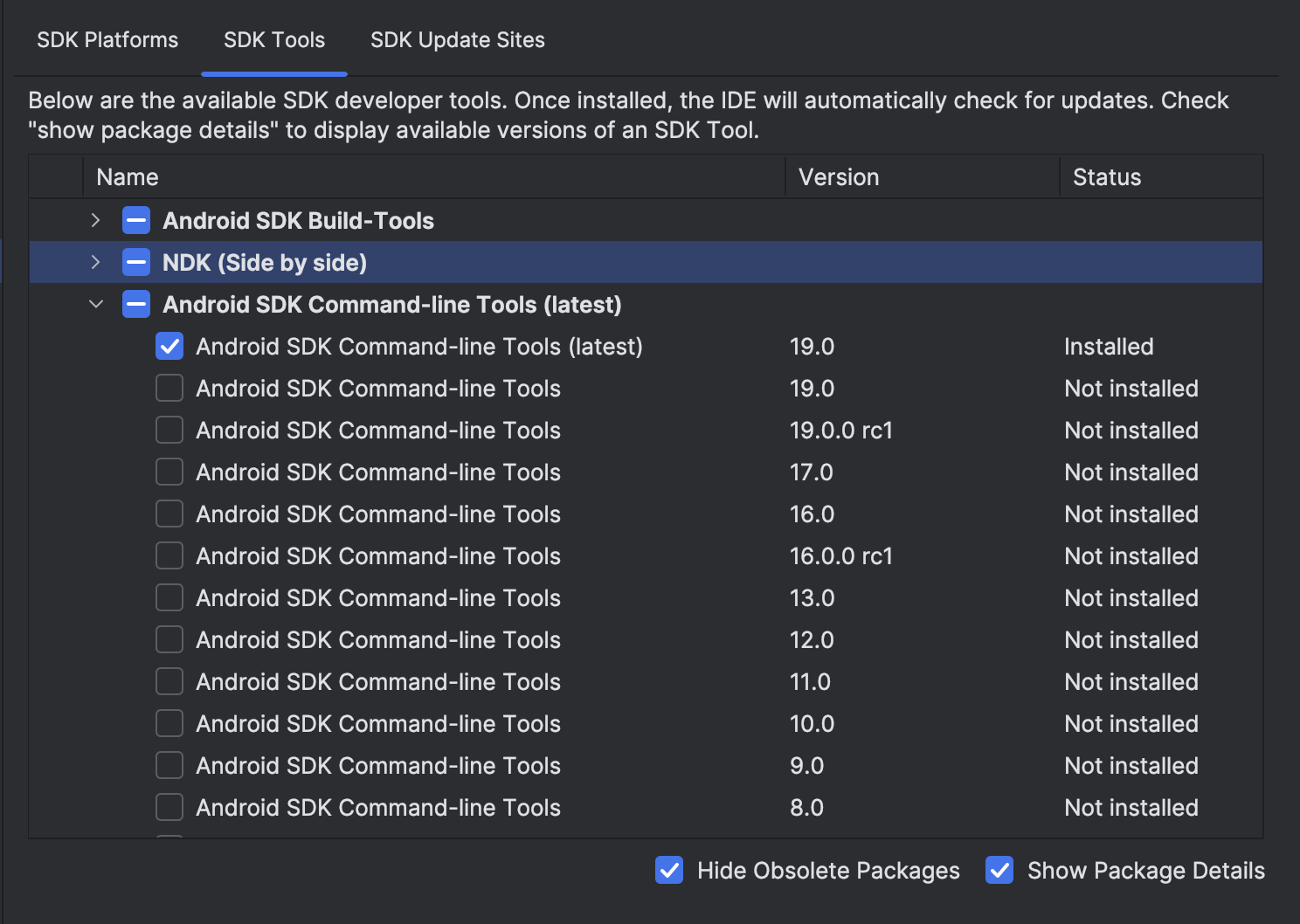Disable Show Package Details option

point(999,870)
